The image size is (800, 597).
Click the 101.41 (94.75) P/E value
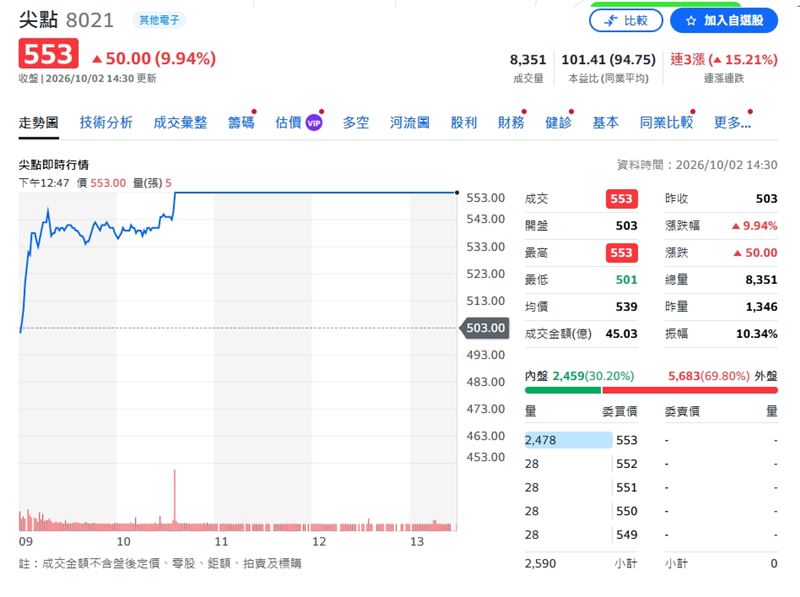tap(608, 60)
